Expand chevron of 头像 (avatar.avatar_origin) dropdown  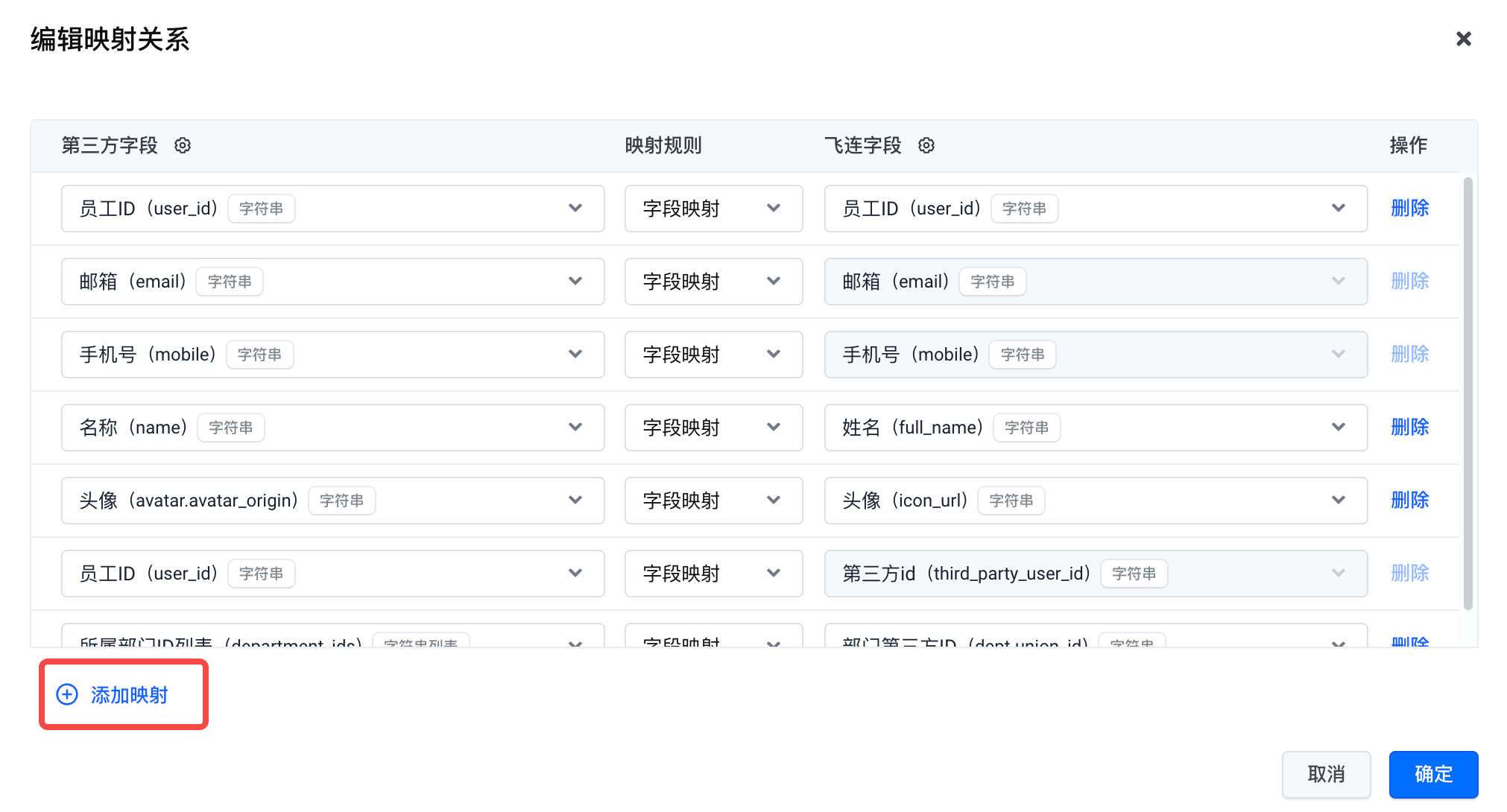[x=575, y=500]
